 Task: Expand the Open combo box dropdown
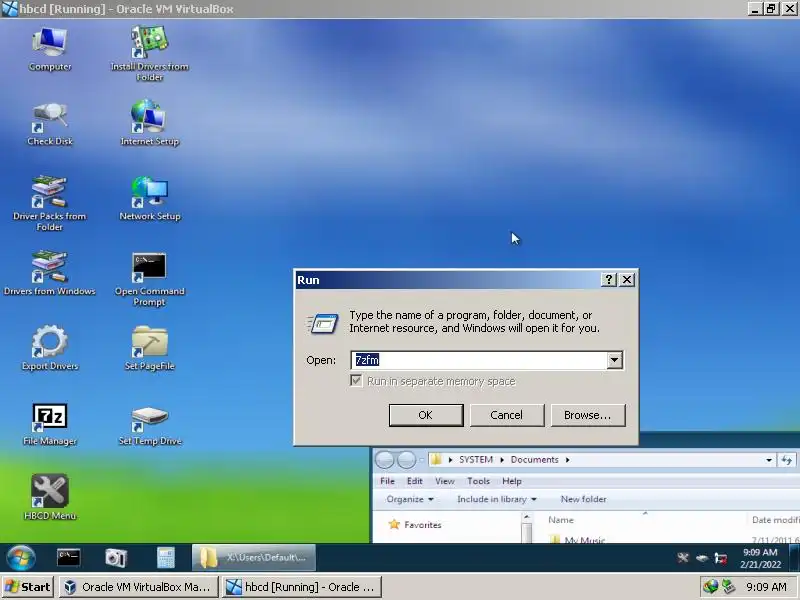614,360
